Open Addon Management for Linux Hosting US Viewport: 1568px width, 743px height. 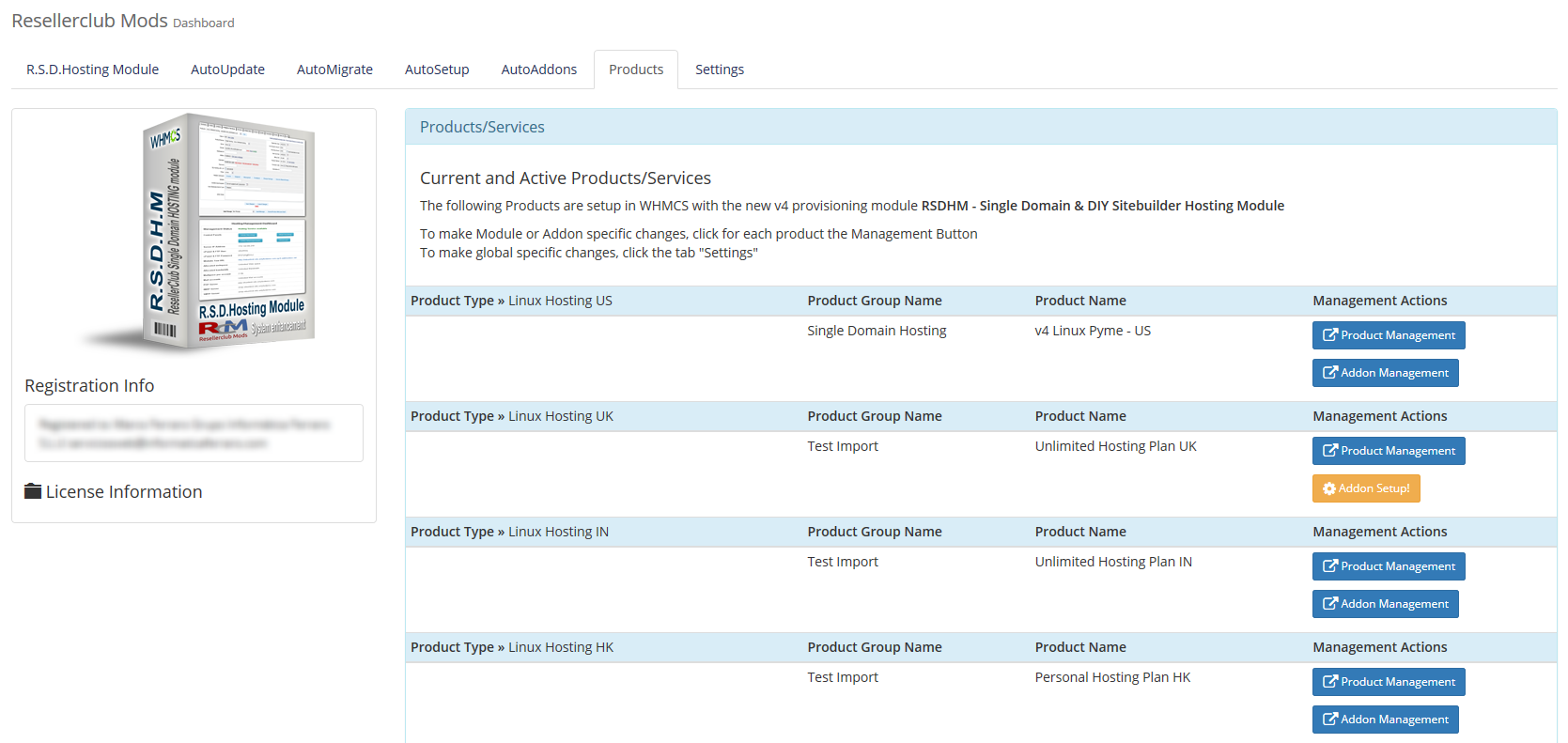point(1386,373)
